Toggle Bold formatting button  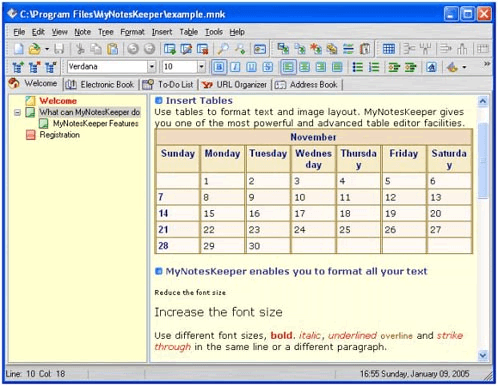coord(219,67)
